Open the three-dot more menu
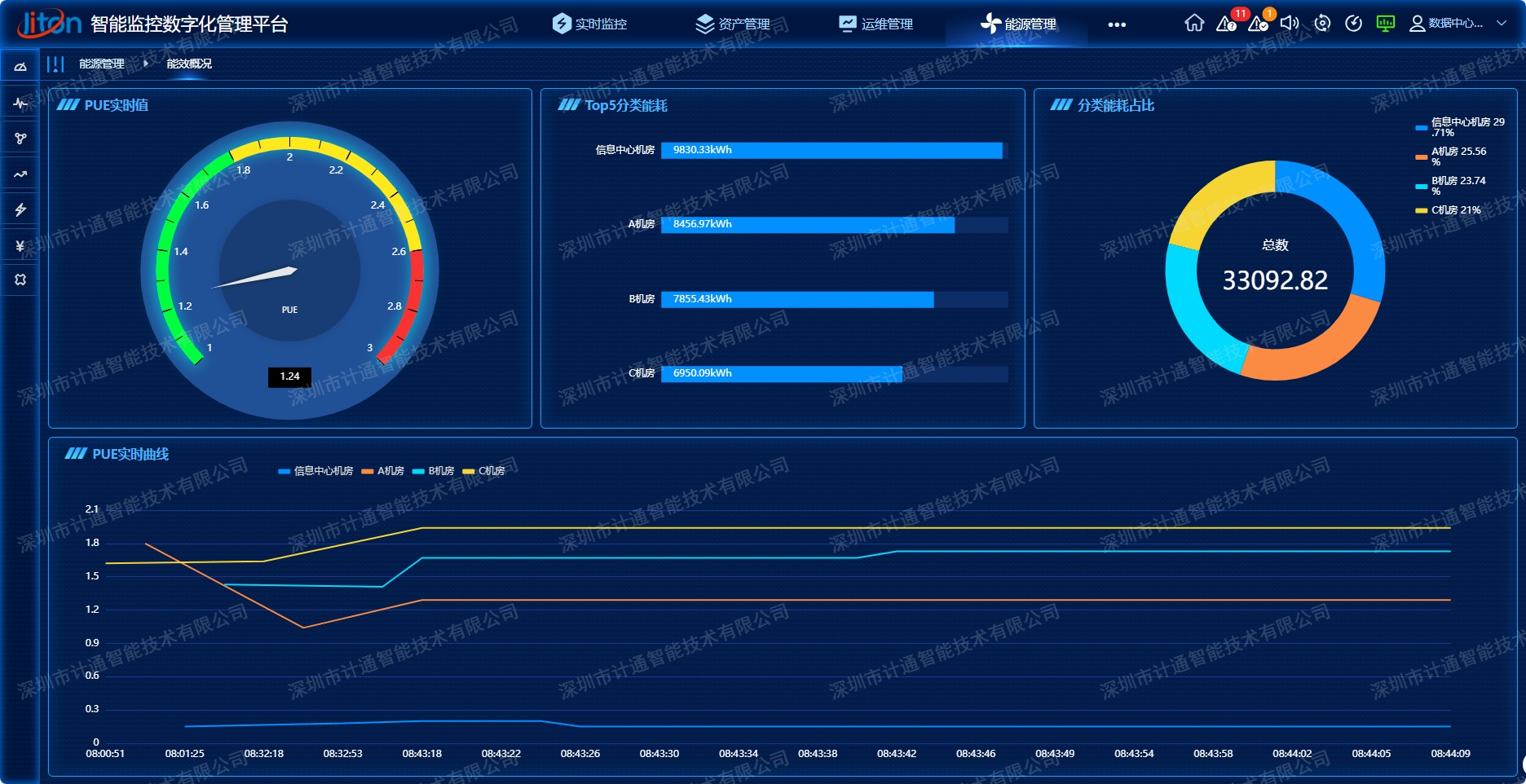The height and width of the screenshot is (784, 1526). point(1117,24)
